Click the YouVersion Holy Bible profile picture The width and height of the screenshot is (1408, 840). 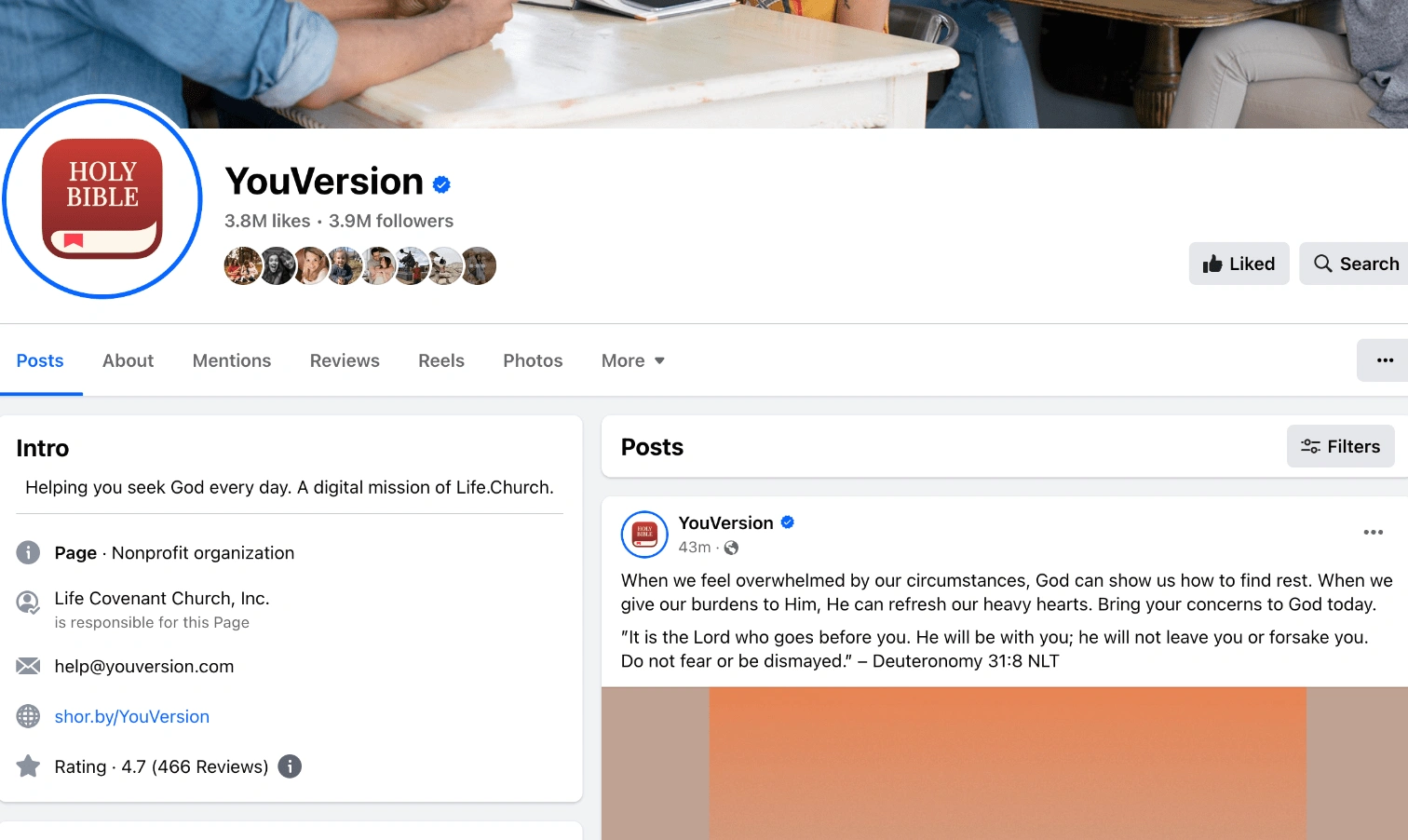coord(102,197)
